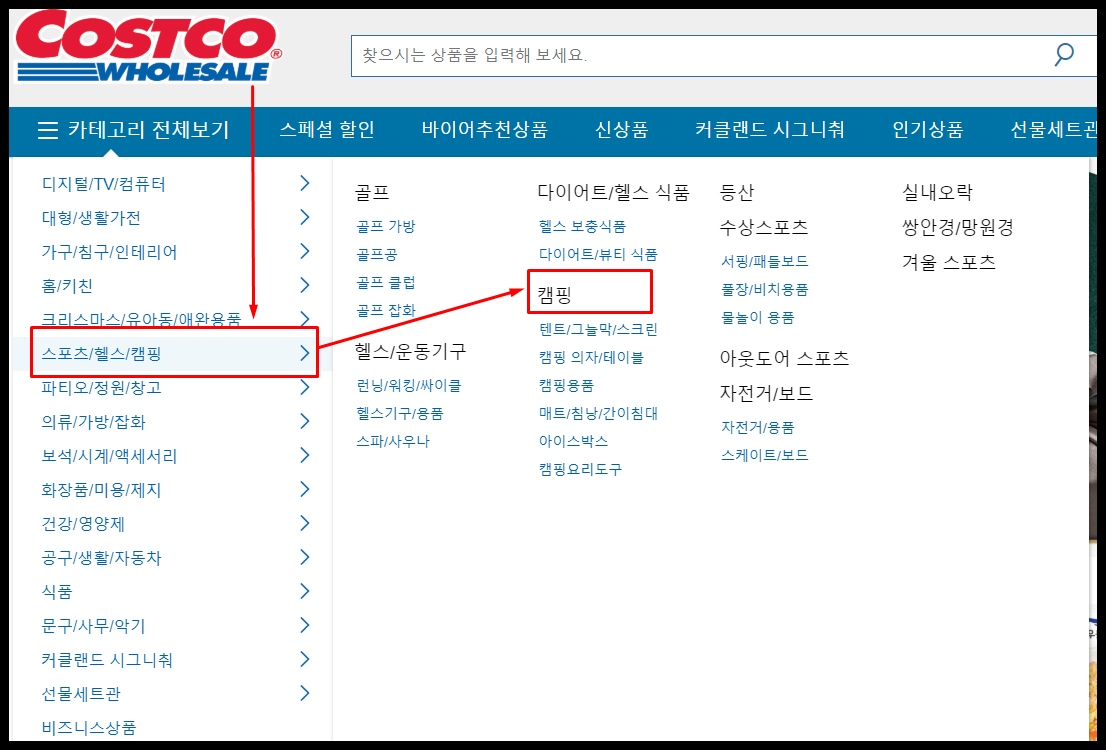The image size is (1106, 750).
Task: Open the 인기상품 tab
Action: [928, 130]
